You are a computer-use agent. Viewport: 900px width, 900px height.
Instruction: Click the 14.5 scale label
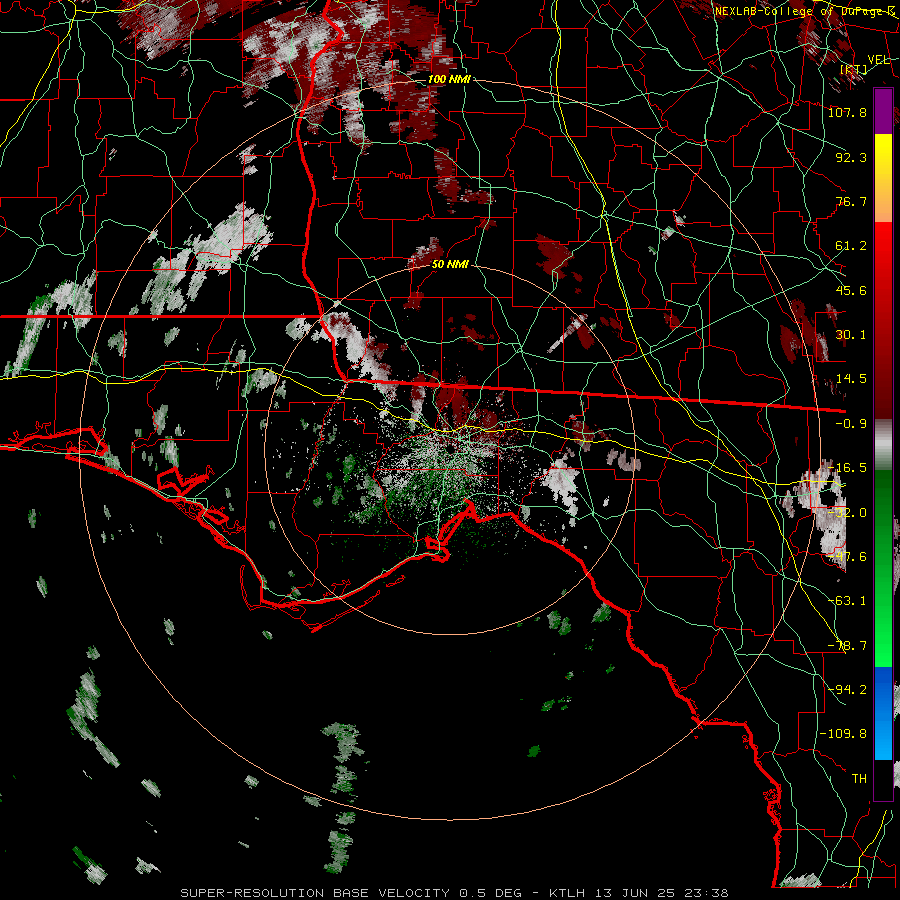click(x=851, y=379)
